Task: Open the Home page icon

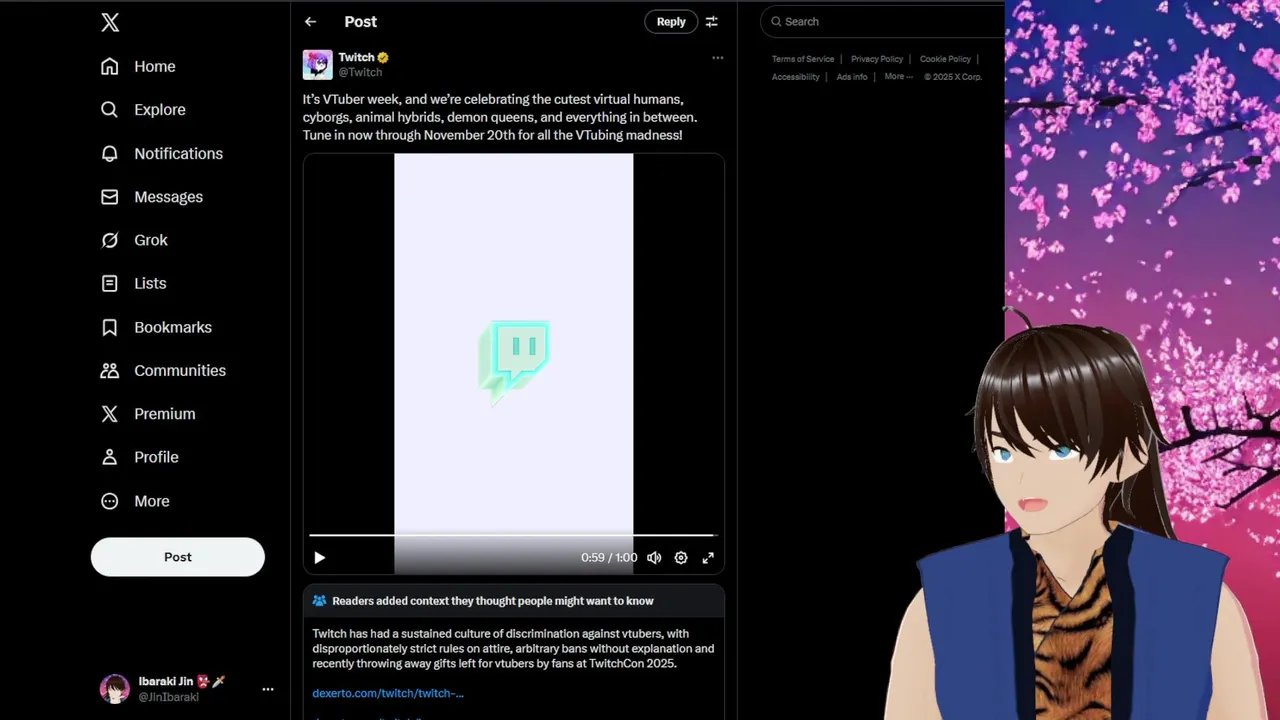Action: [110, 66]
